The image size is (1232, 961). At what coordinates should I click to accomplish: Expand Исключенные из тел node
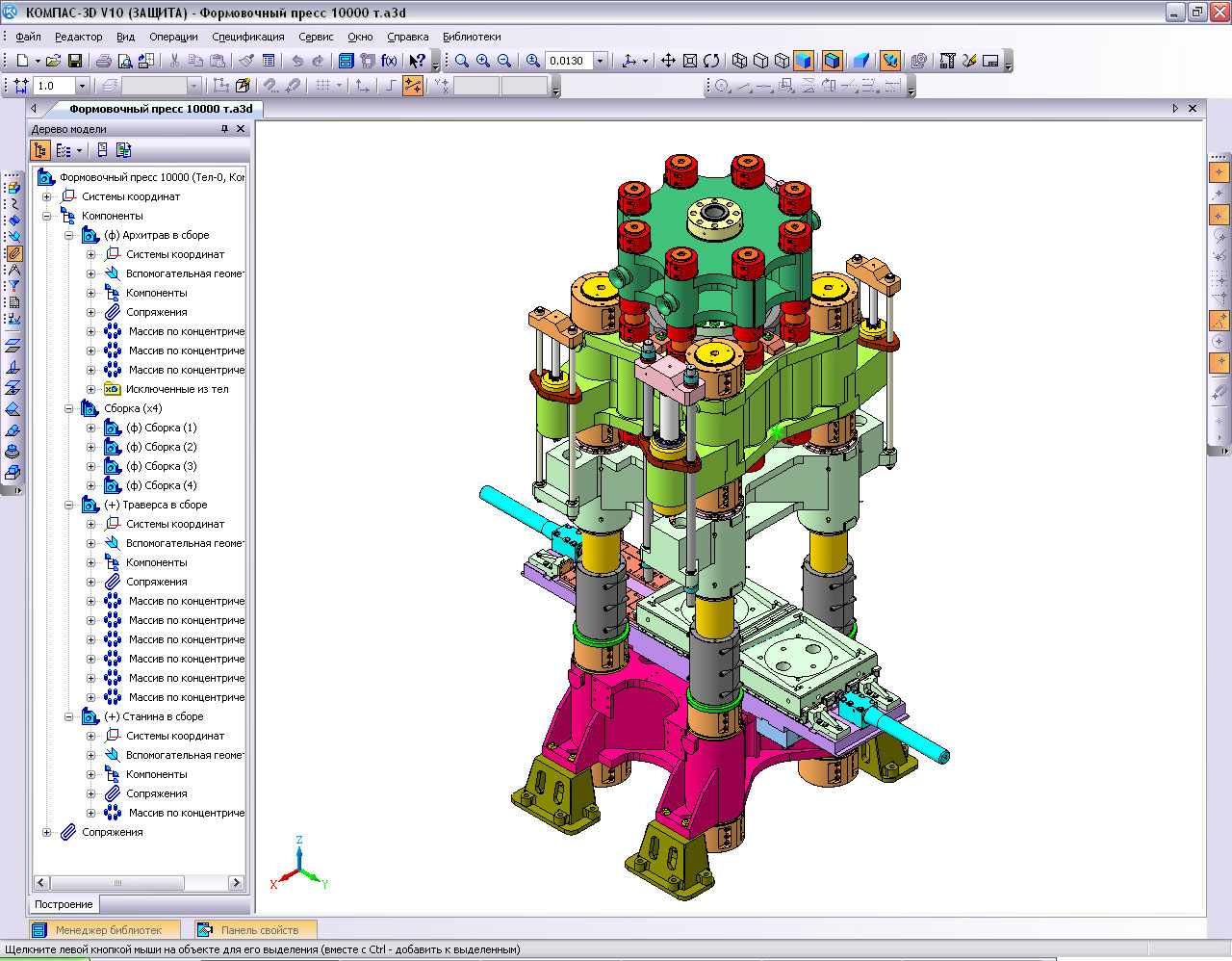pos(90,389)
